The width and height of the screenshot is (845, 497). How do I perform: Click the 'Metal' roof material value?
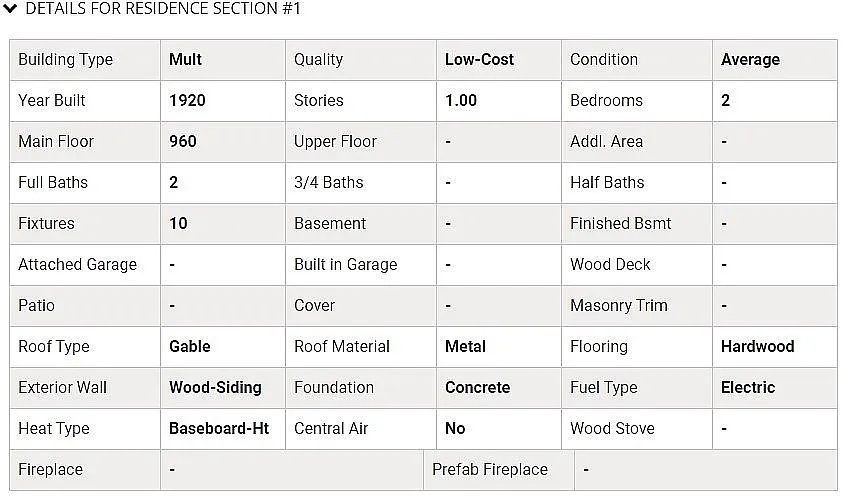(465, 346)
